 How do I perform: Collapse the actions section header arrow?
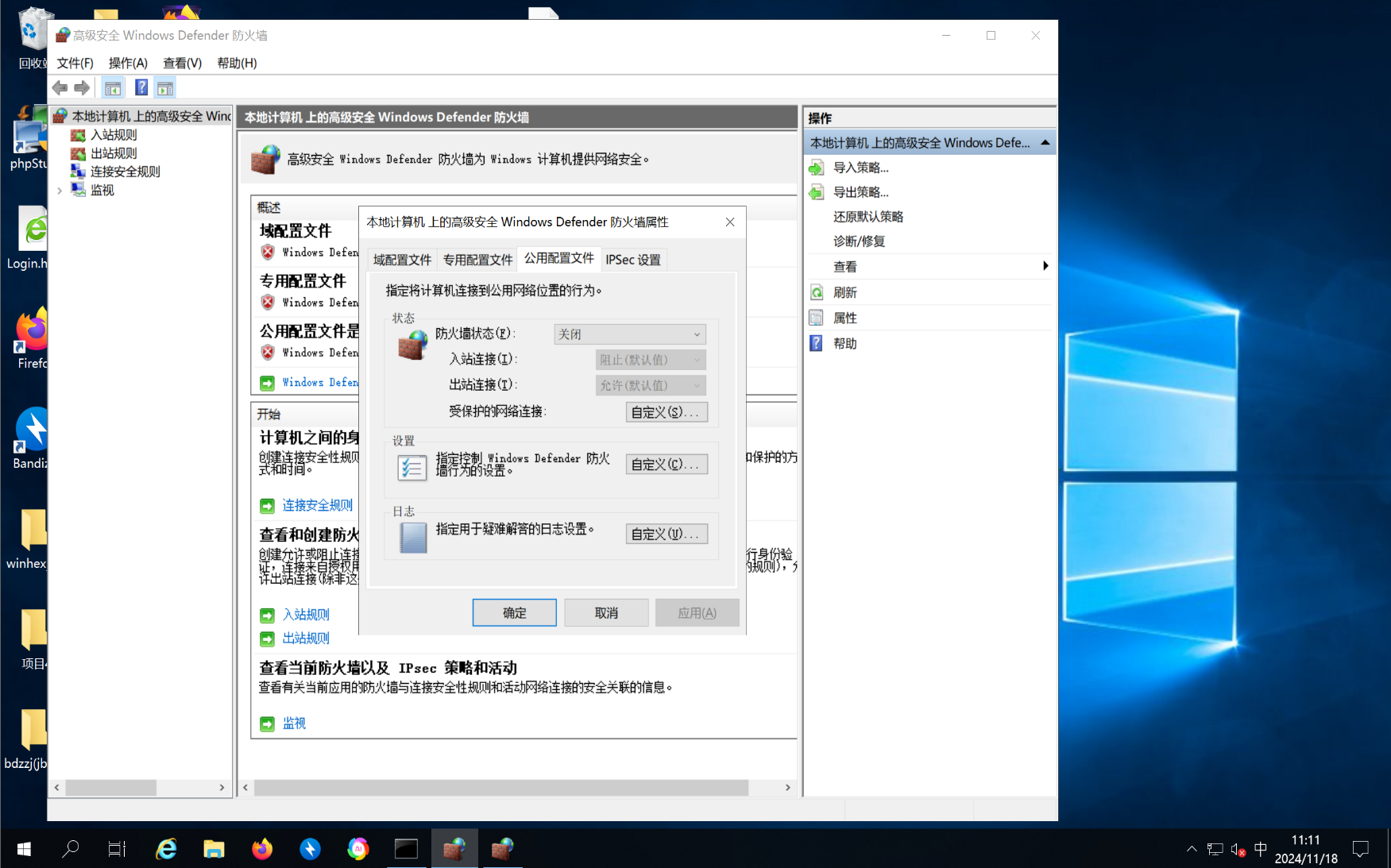click(1045, 143)
